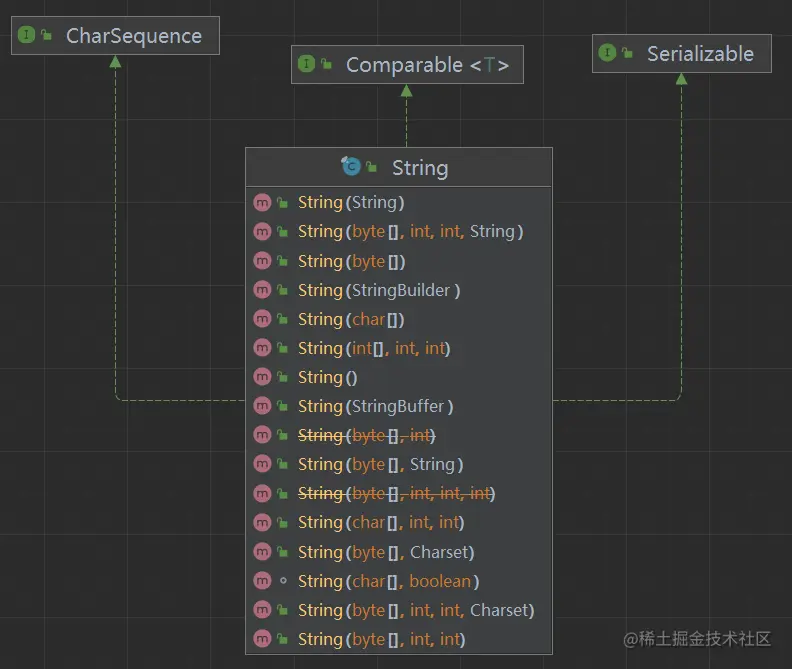Select the CharSequence interface node
Image resolution: width=792 pixels, height=669 pixels.
[133, 36]
